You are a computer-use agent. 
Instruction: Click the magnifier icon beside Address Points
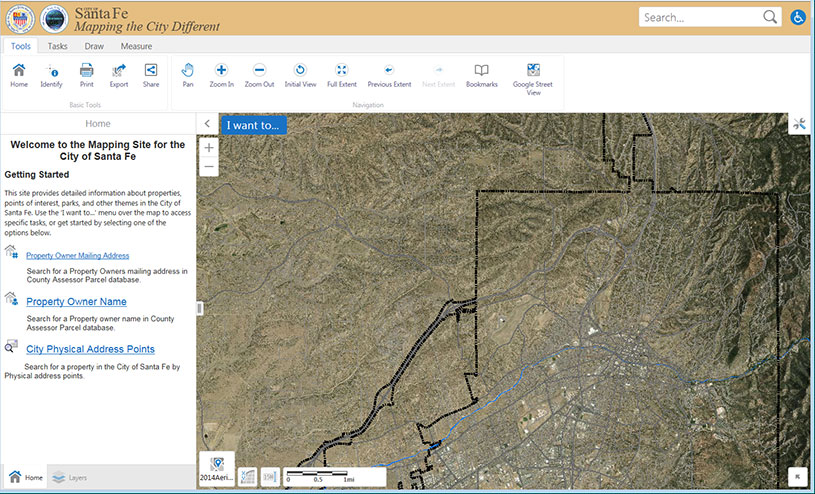(x=11, y=346)
